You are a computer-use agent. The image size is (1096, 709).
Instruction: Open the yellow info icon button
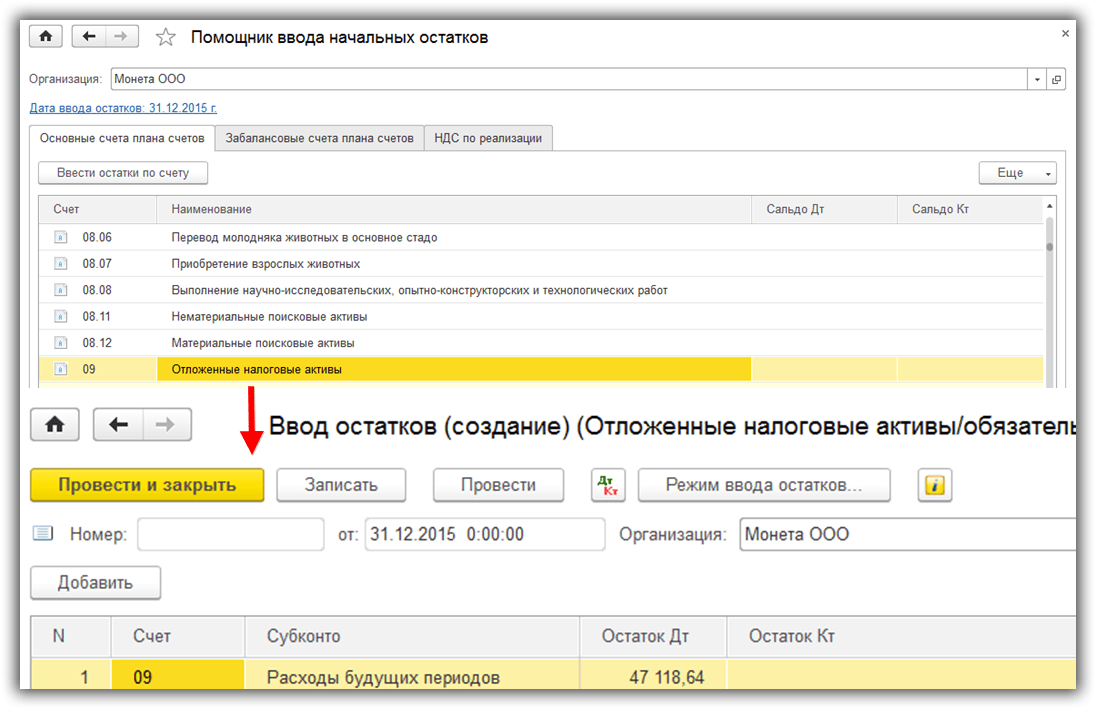click(x=935, y=485)
